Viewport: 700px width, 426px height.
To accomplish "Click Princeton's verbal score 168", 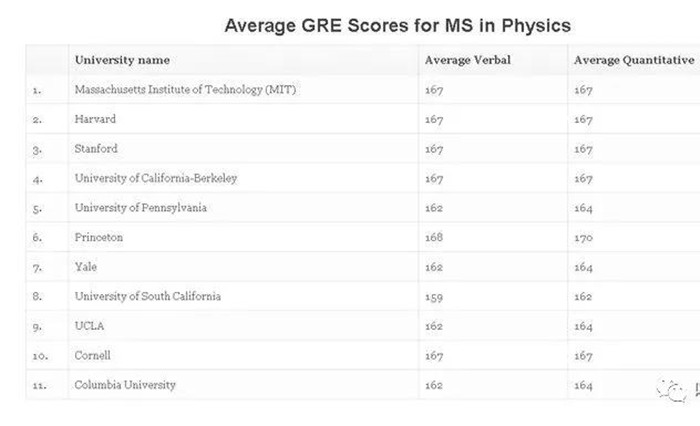I will (433, 237).
